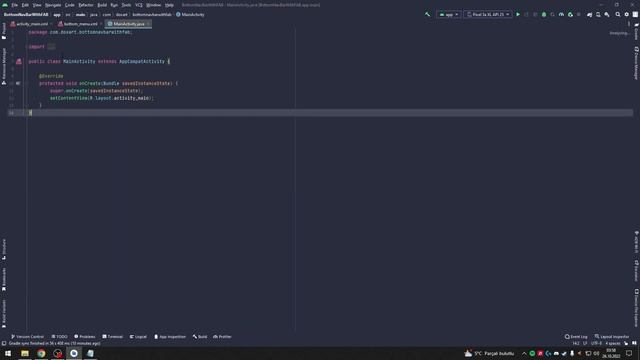Toggle read-only lock icon in status bar

pos(626,343)
